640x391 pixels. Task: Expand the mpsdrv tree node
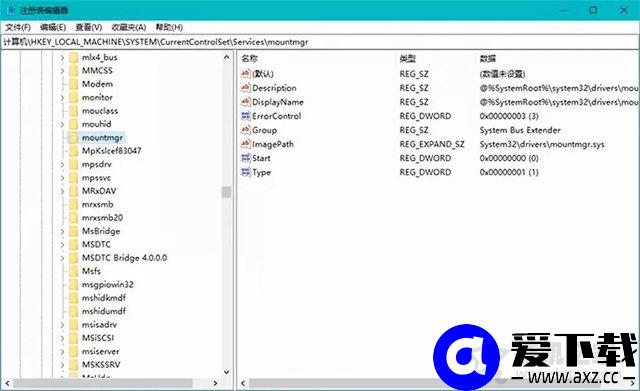point(62,164)
